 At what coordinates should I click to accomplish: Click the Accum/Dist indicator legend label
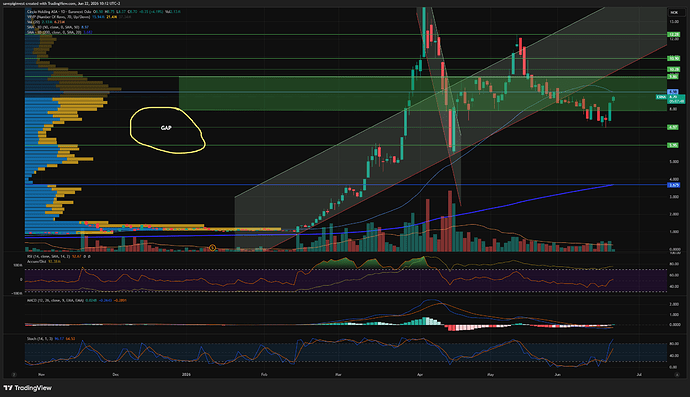44,261
